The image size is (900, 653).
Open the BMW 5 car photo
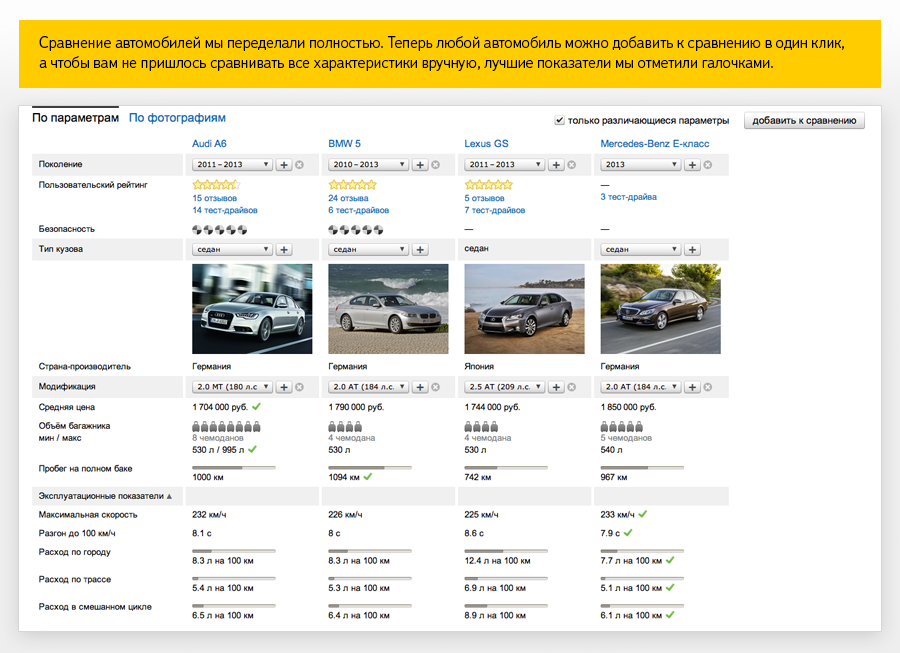[388, 309]
